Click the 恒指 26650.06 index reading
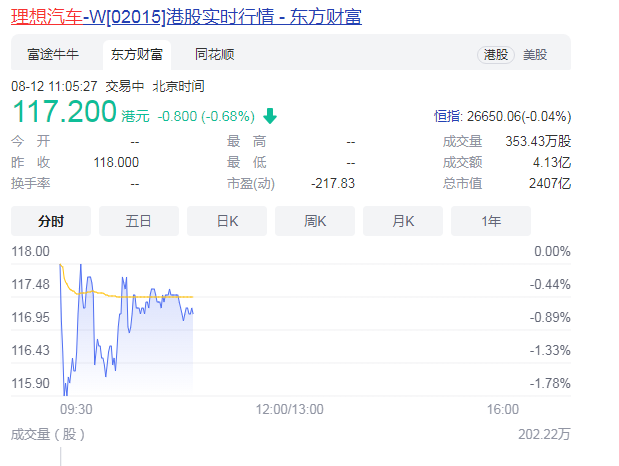The width and height of the screenshot is (619, 466). pos(503,116)
